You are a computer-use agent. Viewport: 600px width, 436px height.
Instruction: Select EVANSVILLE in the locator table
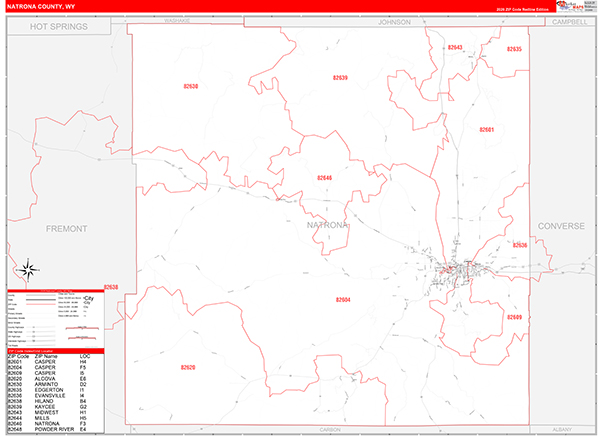tap(50, 395)
